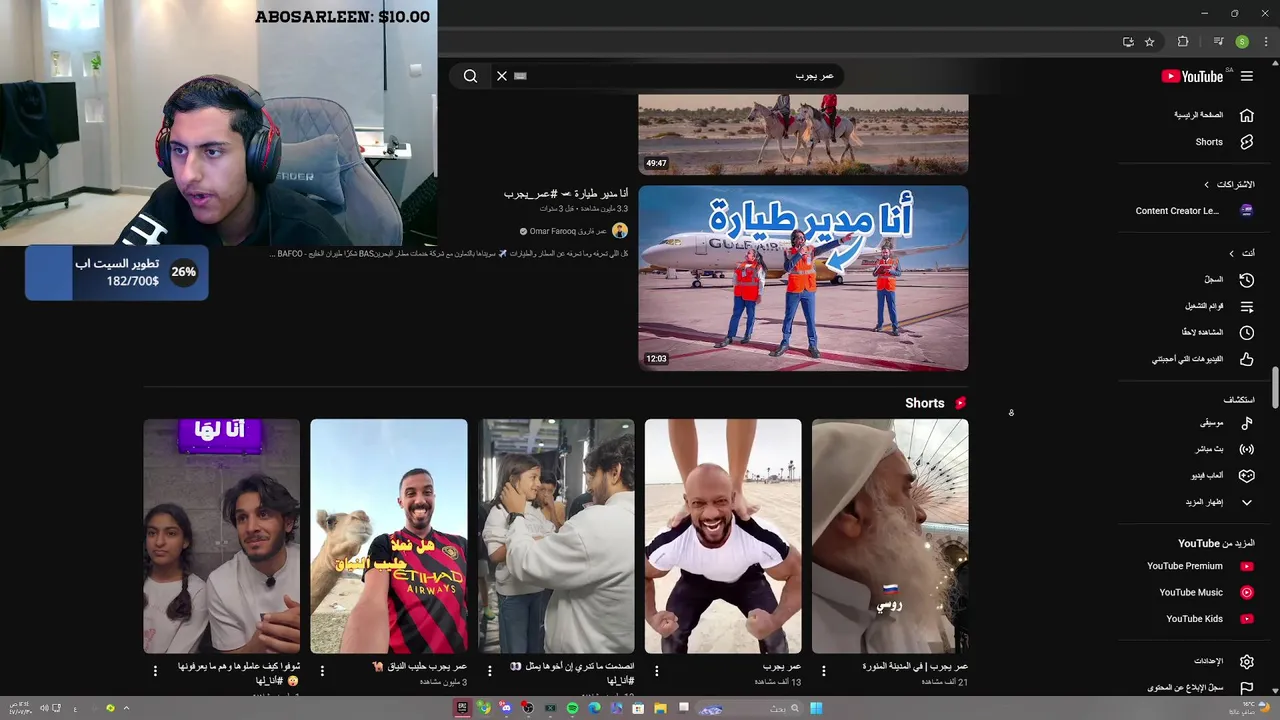The height and width of the screenshot is (720, 1280).
Task: Click the YouTube logo
Action: (x=1192, y=76)
